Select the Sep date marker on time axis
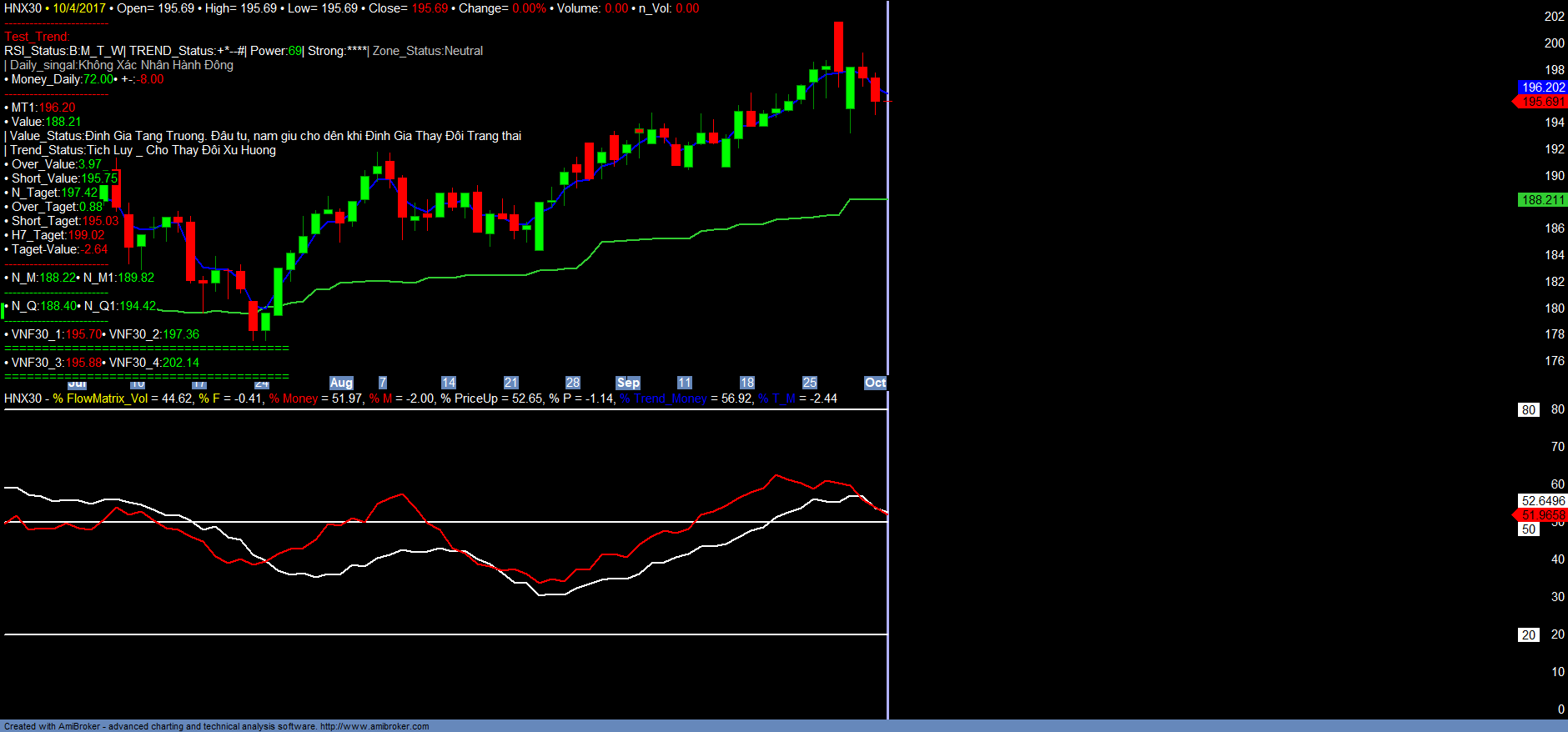This screenshot has height=732, width=1568. [628, 383]
